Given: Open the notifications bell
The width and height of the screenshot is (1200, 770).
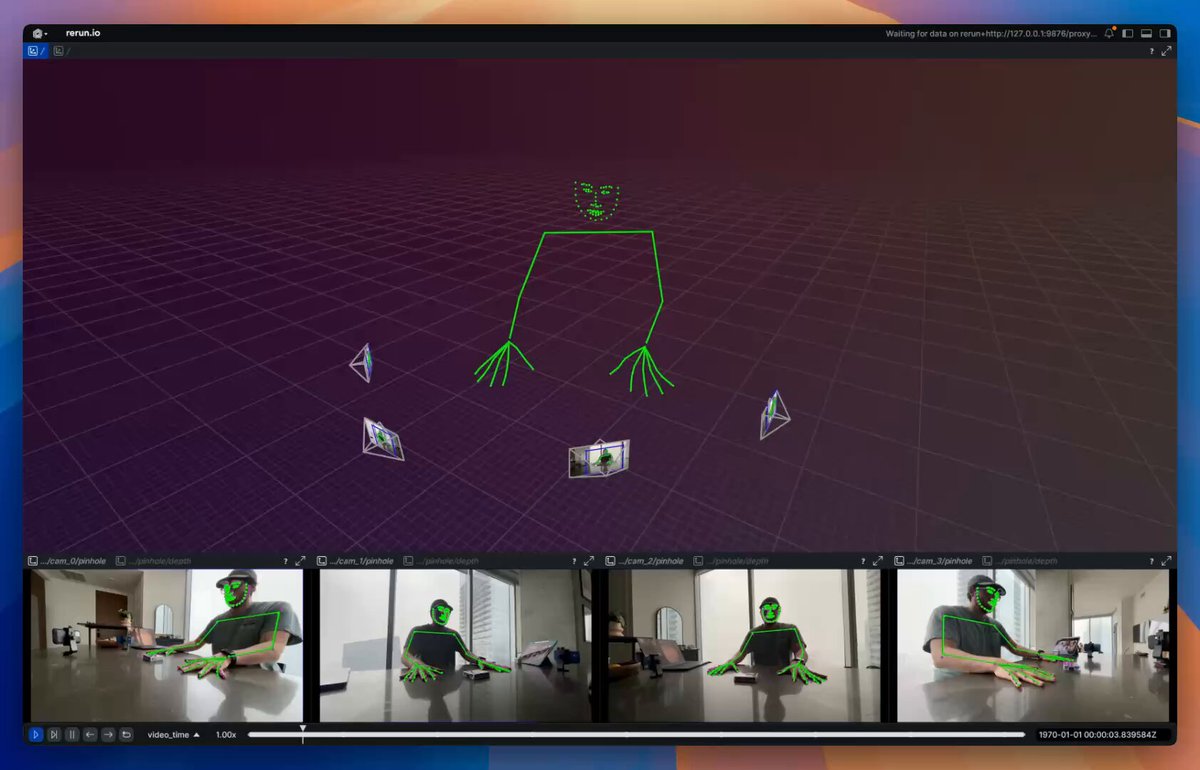Looking at the screenshot, I should tap(1109, 33).
